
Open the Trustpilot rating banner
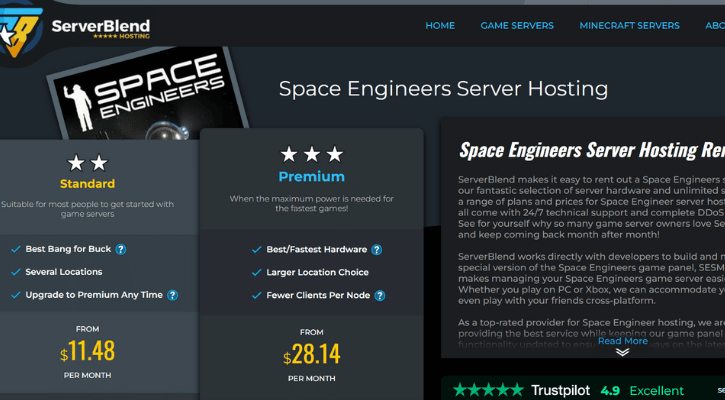[583, 388]
